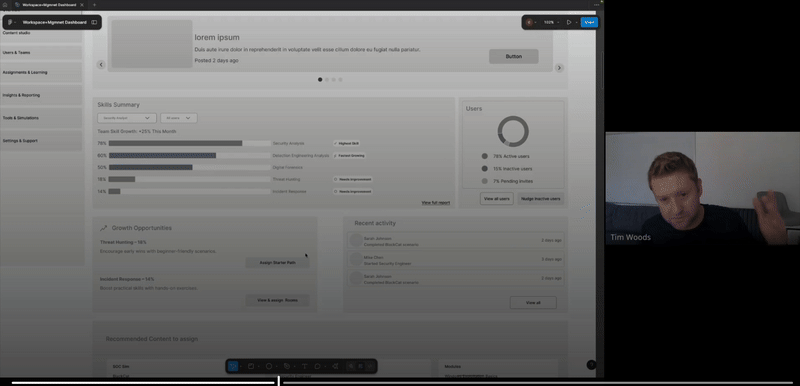This screenshot has width=800, height=386.
Task: Expand the Frame tool options arrow
Action: [x=258, y=366]
